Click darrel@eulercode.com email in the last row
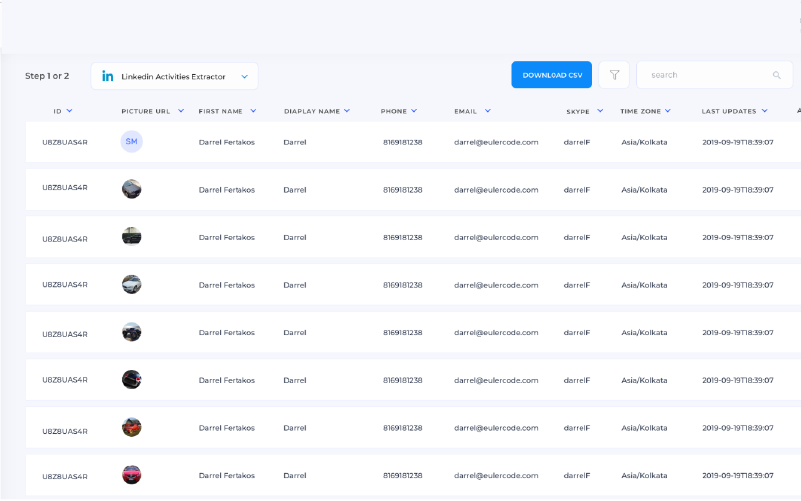This screenshot has width=801, height=501. pyautogui.click(x=496, y=475)
